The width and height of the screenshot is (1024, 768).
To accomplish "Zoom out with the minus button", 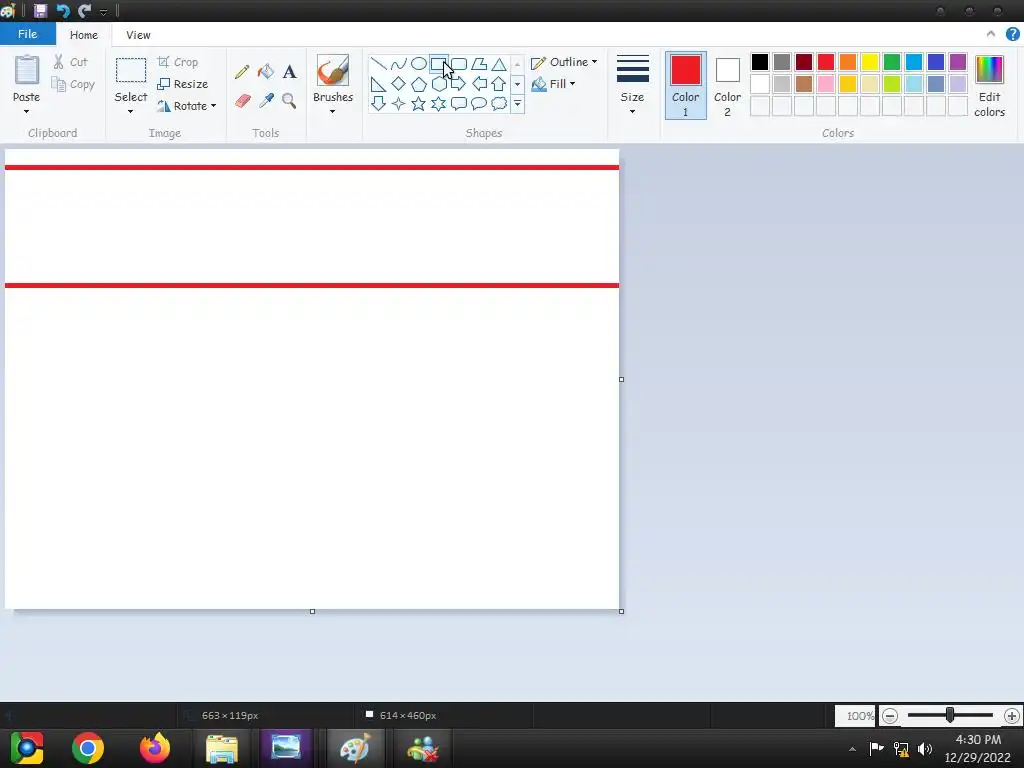I will [889, 716].
